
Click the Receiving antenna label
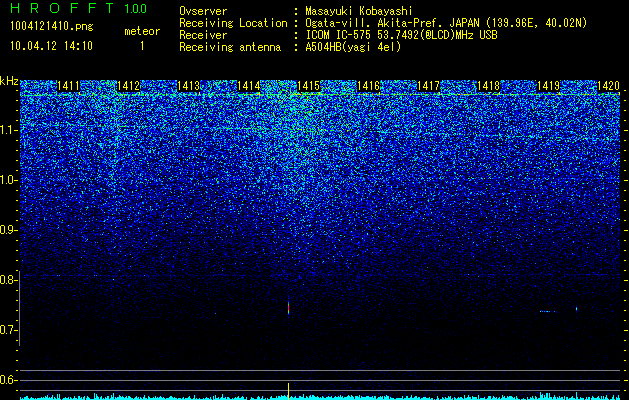tap(230, 47)
